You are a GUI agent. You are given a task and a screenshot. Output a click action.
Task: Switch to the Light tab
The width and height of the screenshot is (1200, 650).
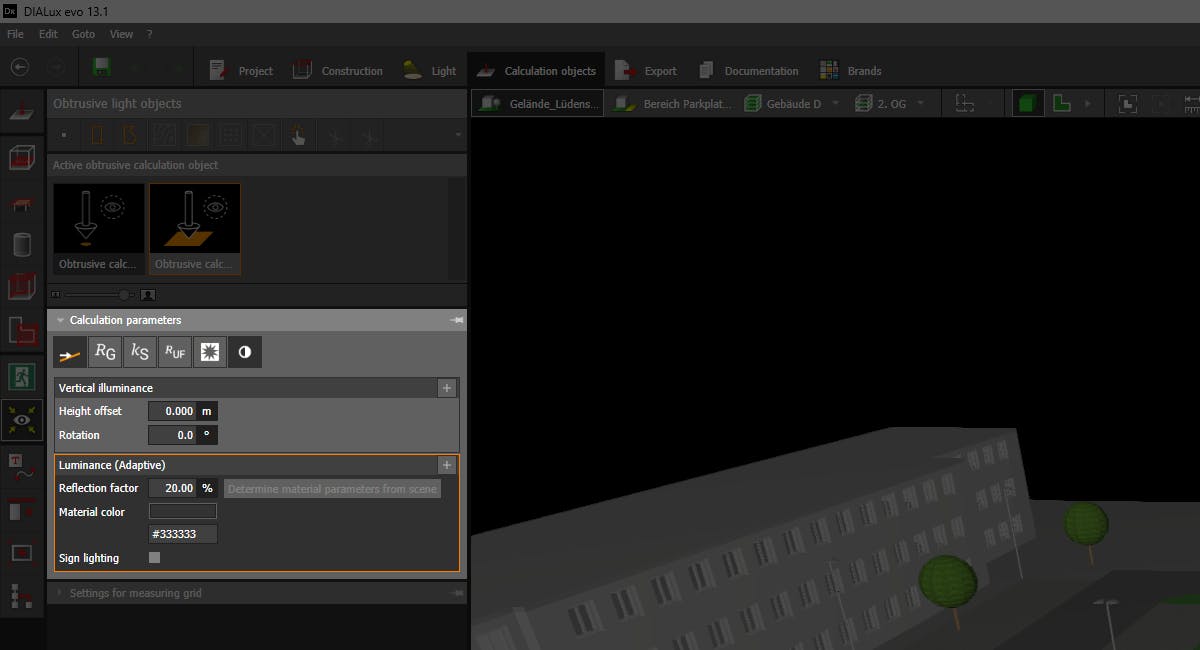click(429, 71)
